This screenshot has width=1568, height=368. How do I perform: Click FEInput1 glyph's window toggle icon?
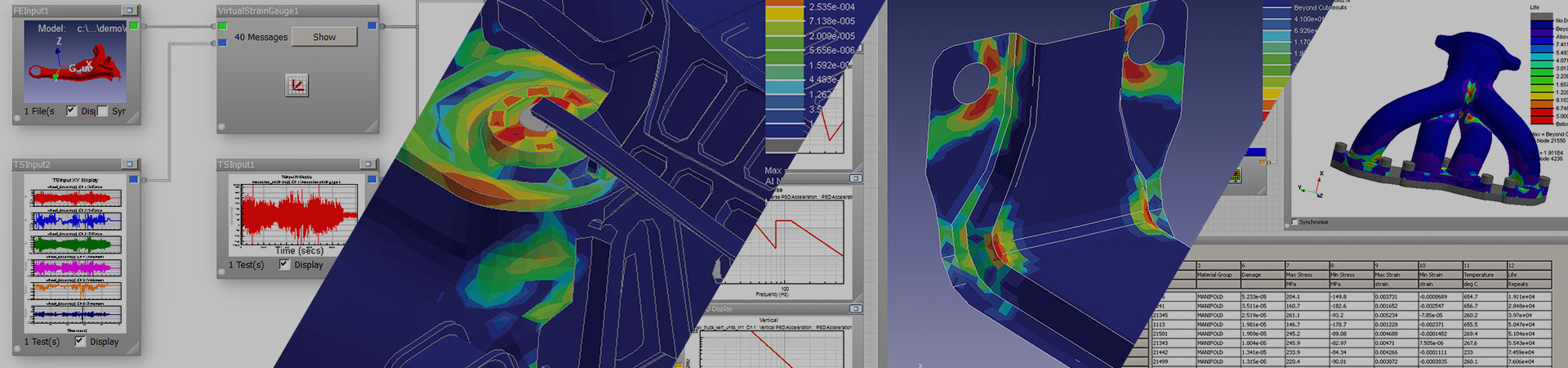click(x=128, y=11)
